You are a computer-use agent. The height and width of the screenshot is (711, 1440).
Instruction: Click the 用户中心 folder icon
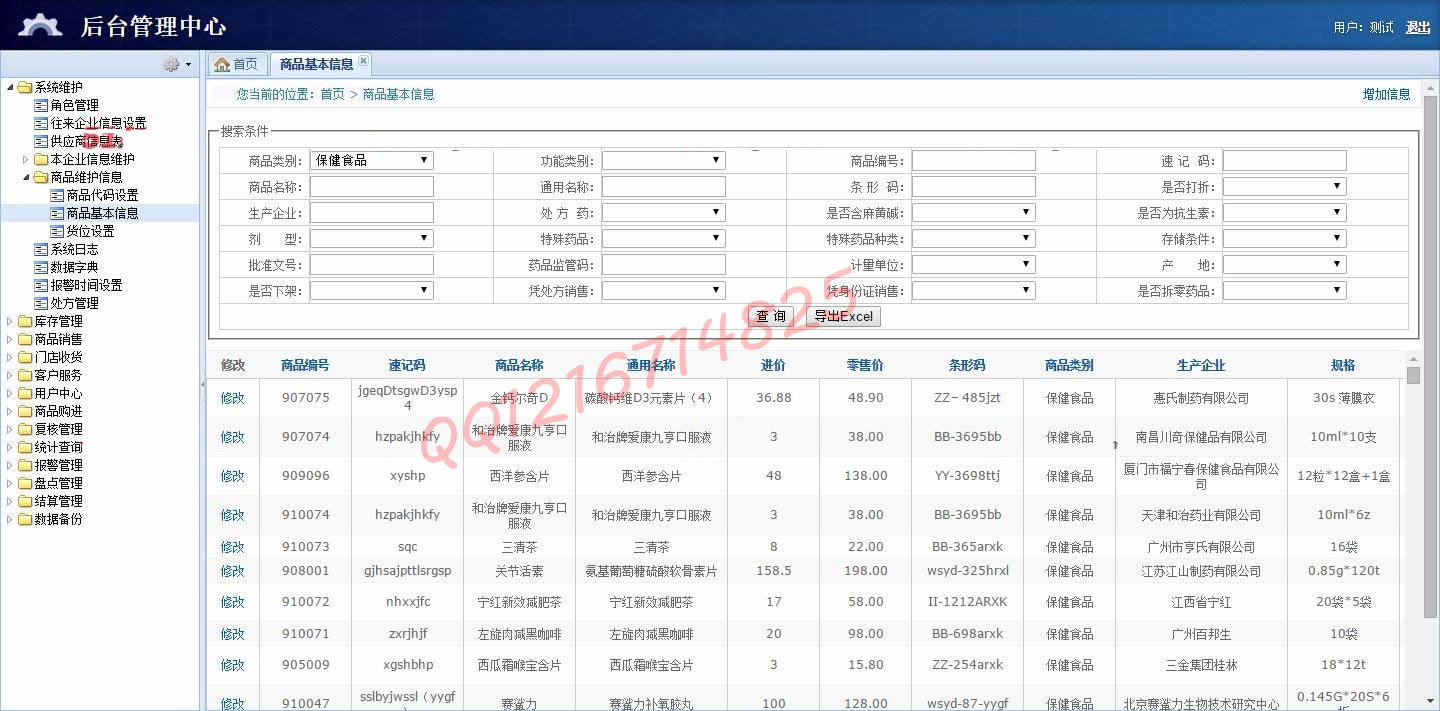point(25,393)
